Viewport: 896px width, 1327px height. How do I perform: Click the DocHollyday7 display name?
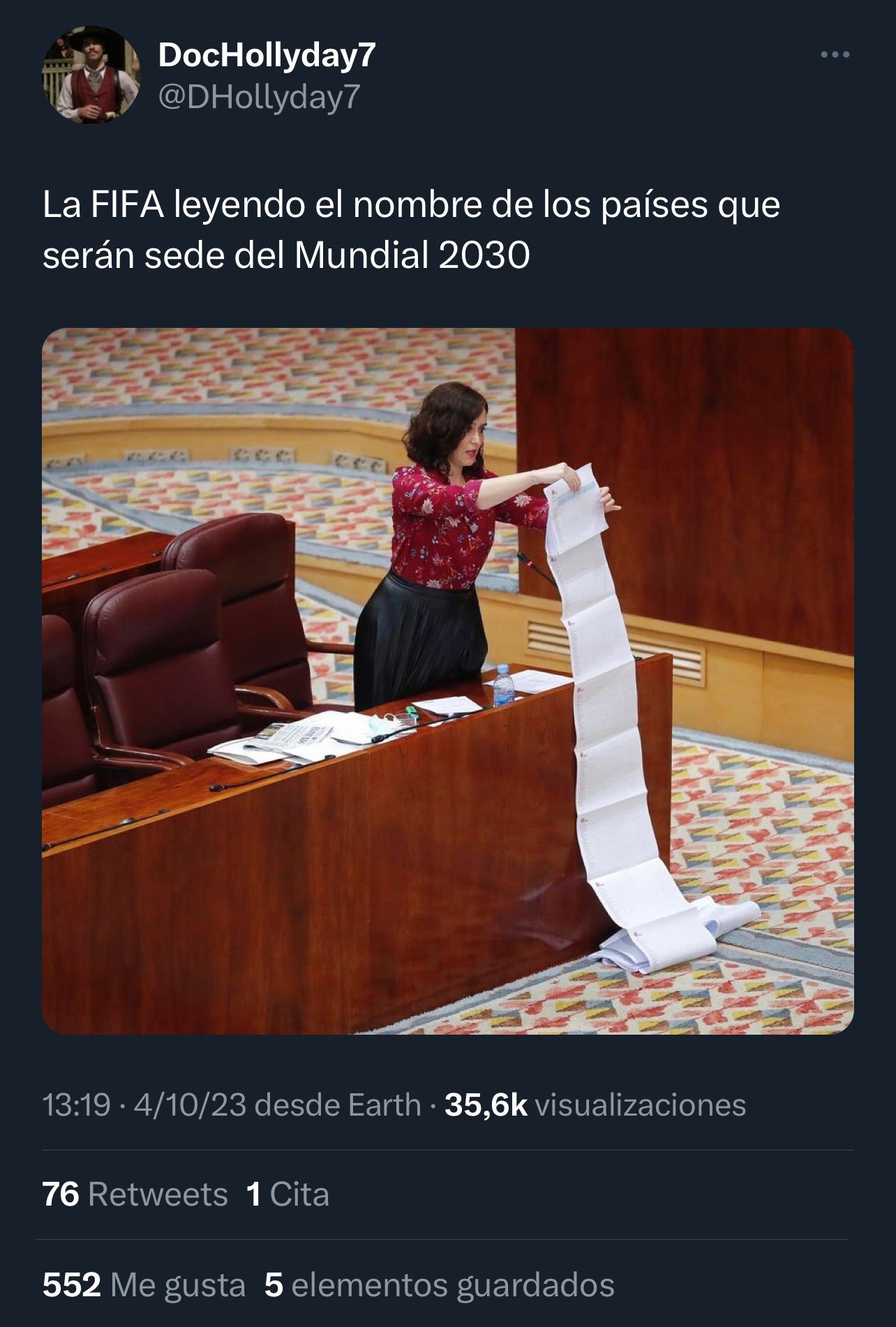(267, 54)
